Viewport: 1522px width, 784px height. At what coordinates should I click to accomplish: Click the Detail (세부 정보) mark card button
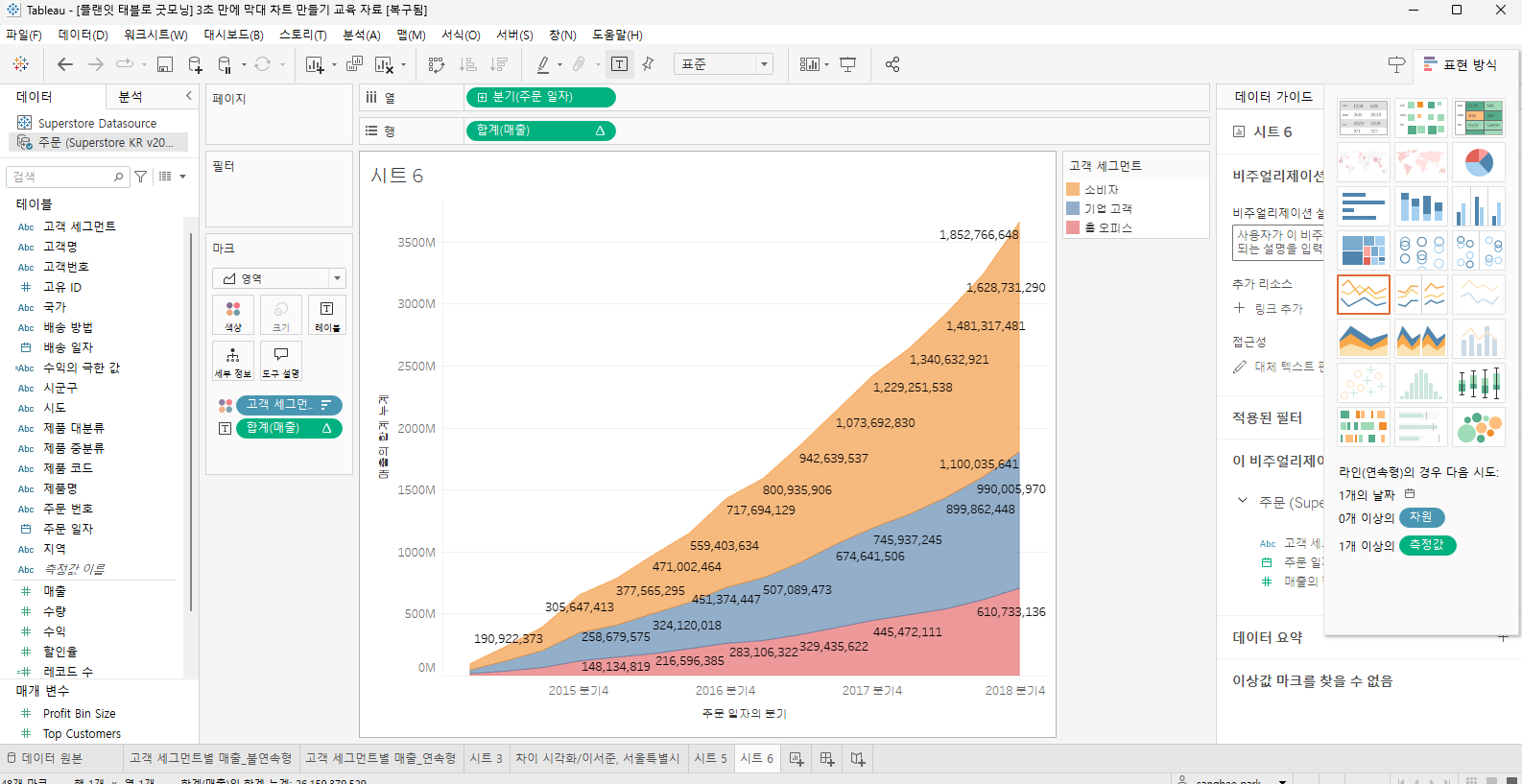point(233,361)
